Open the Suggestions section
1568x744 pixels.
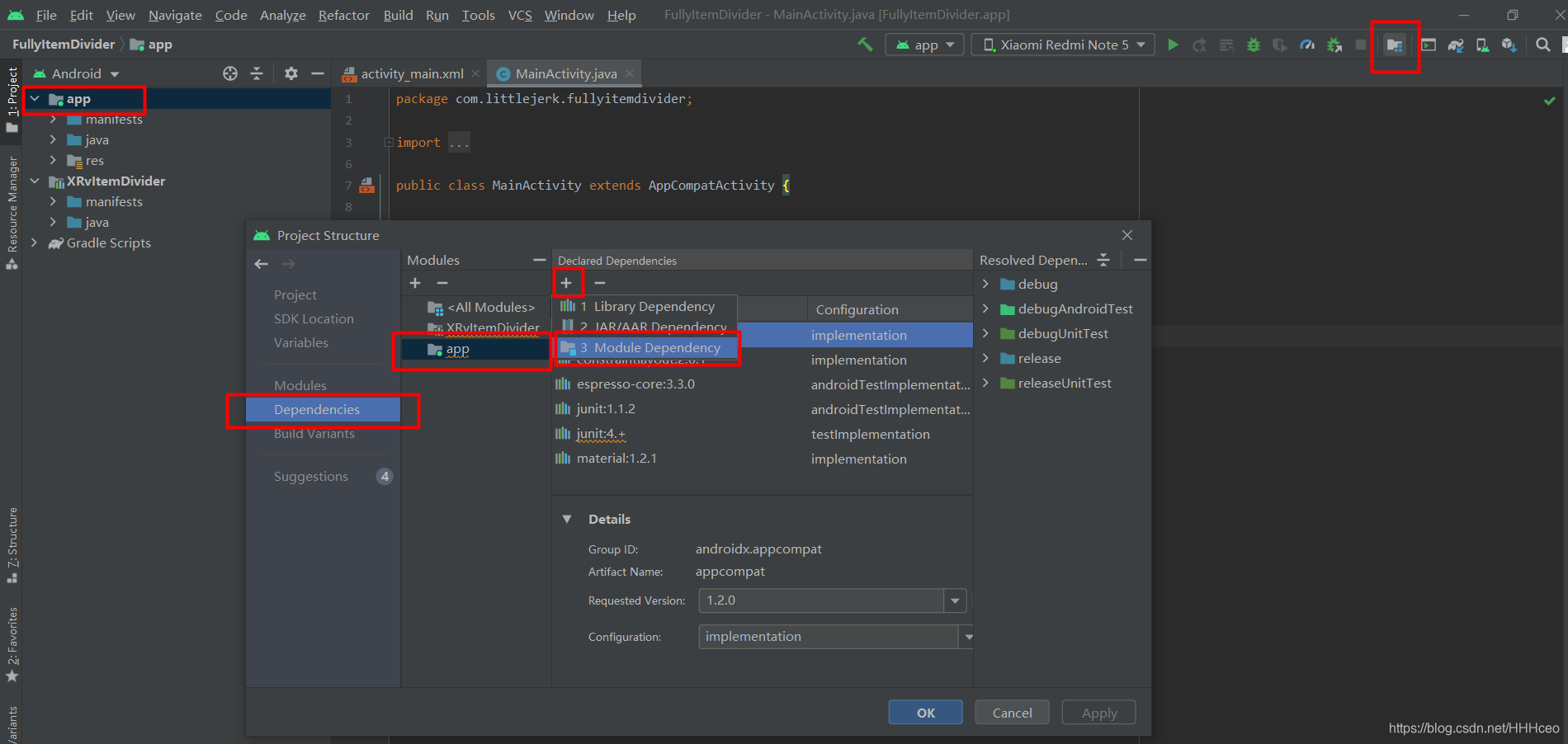point(311,476)
